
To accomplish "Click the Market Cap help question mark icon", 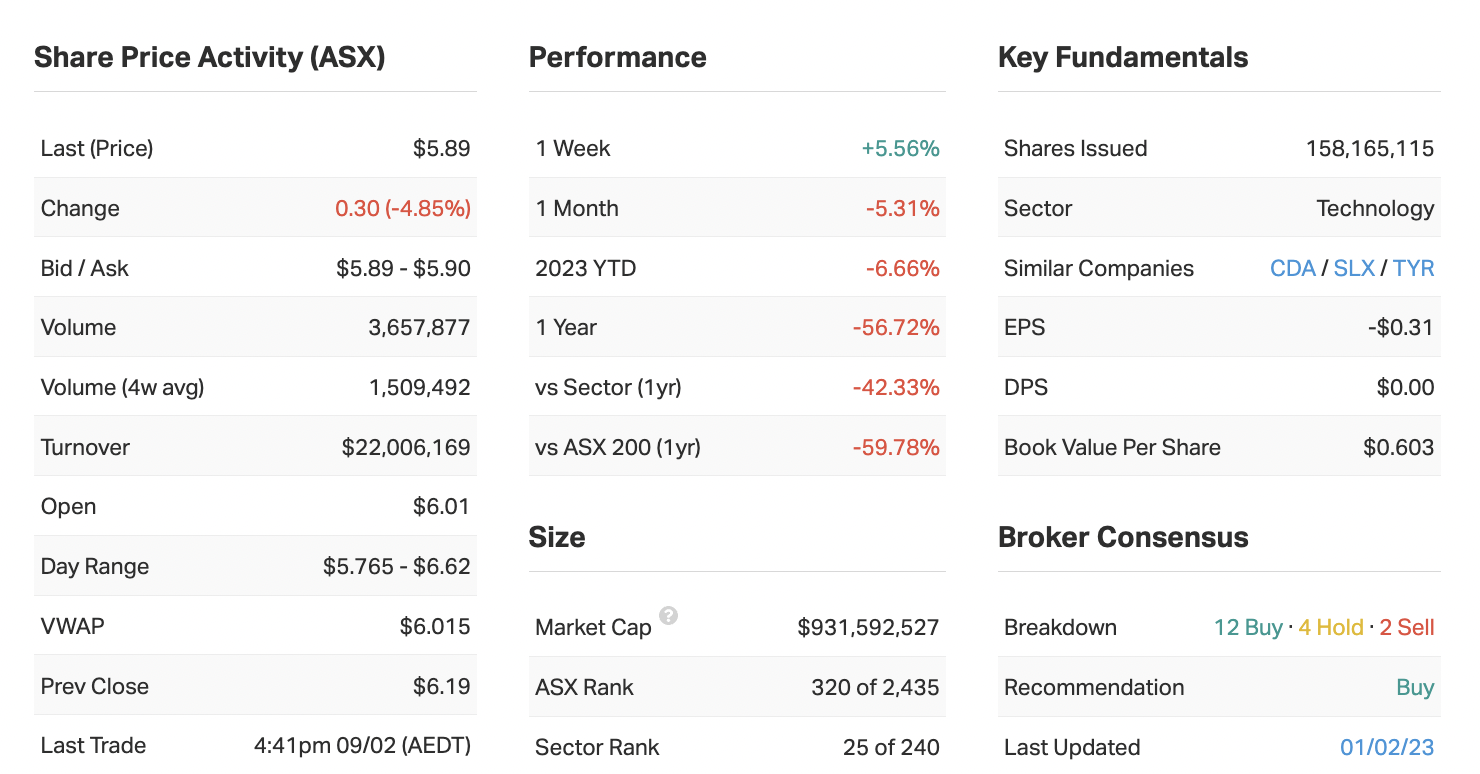I will 669,616.
